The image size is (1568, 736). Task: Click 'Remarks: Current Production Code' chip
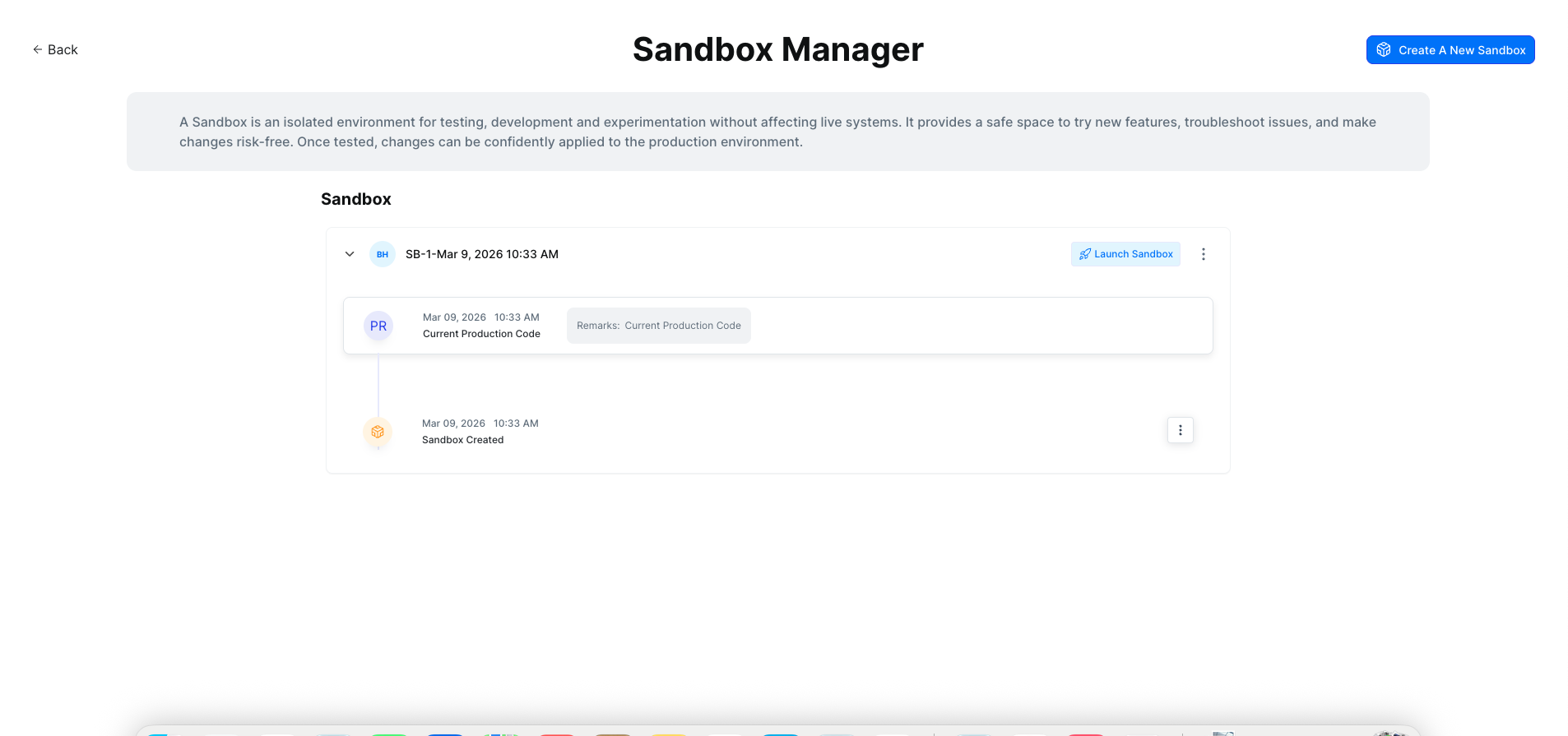click(659, 326)
